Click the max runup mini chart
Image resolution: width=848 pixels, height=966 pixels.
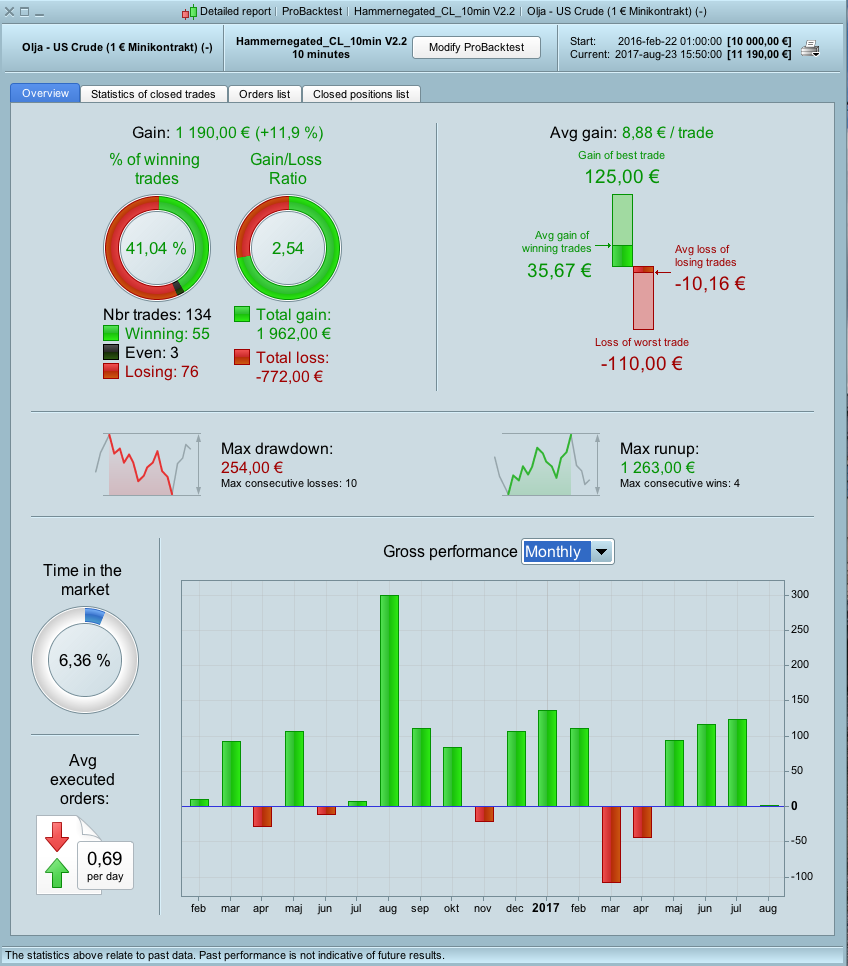[547, 465]
